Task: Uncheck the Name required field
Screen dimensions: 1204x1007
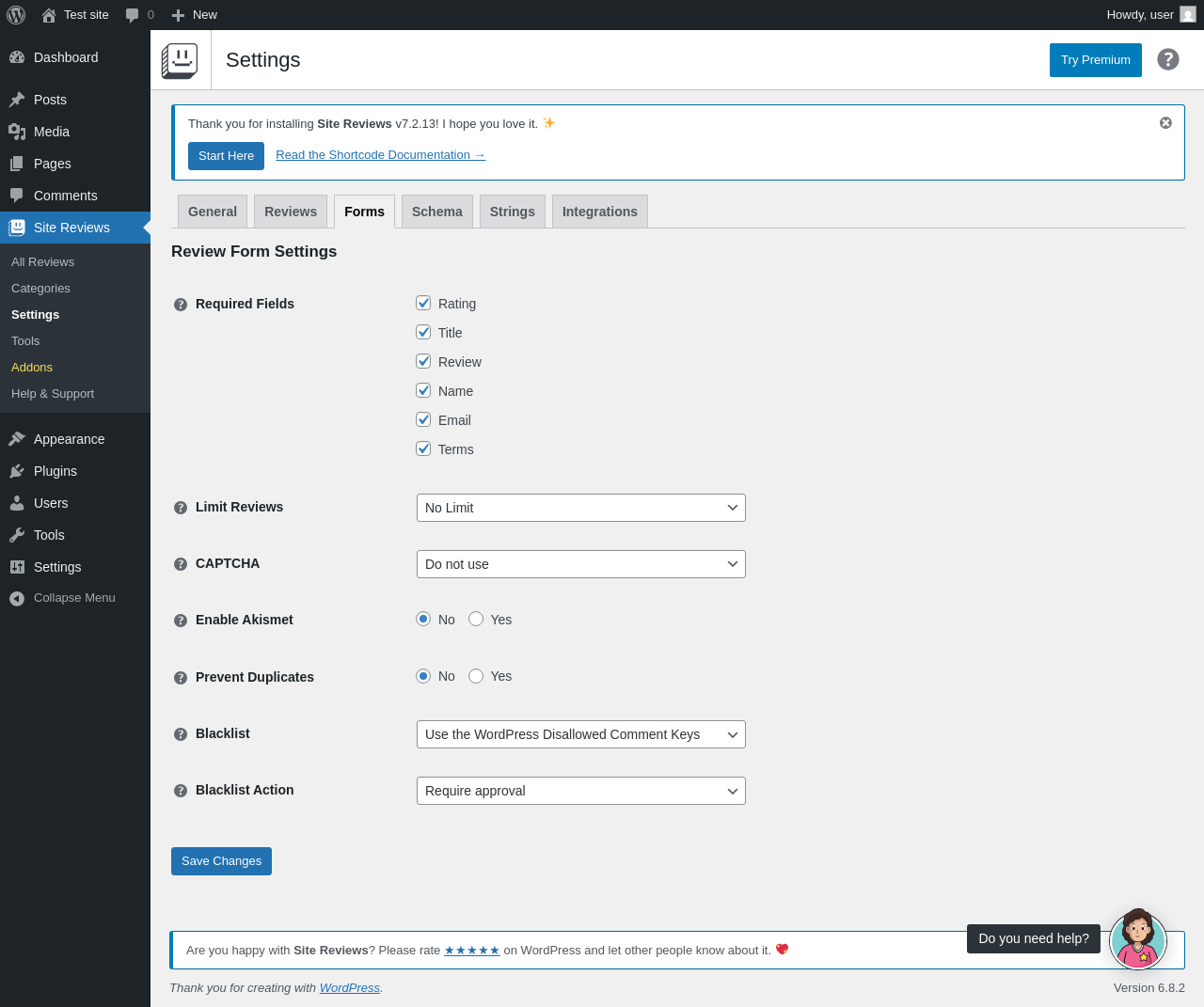Action: coord(423,390)
